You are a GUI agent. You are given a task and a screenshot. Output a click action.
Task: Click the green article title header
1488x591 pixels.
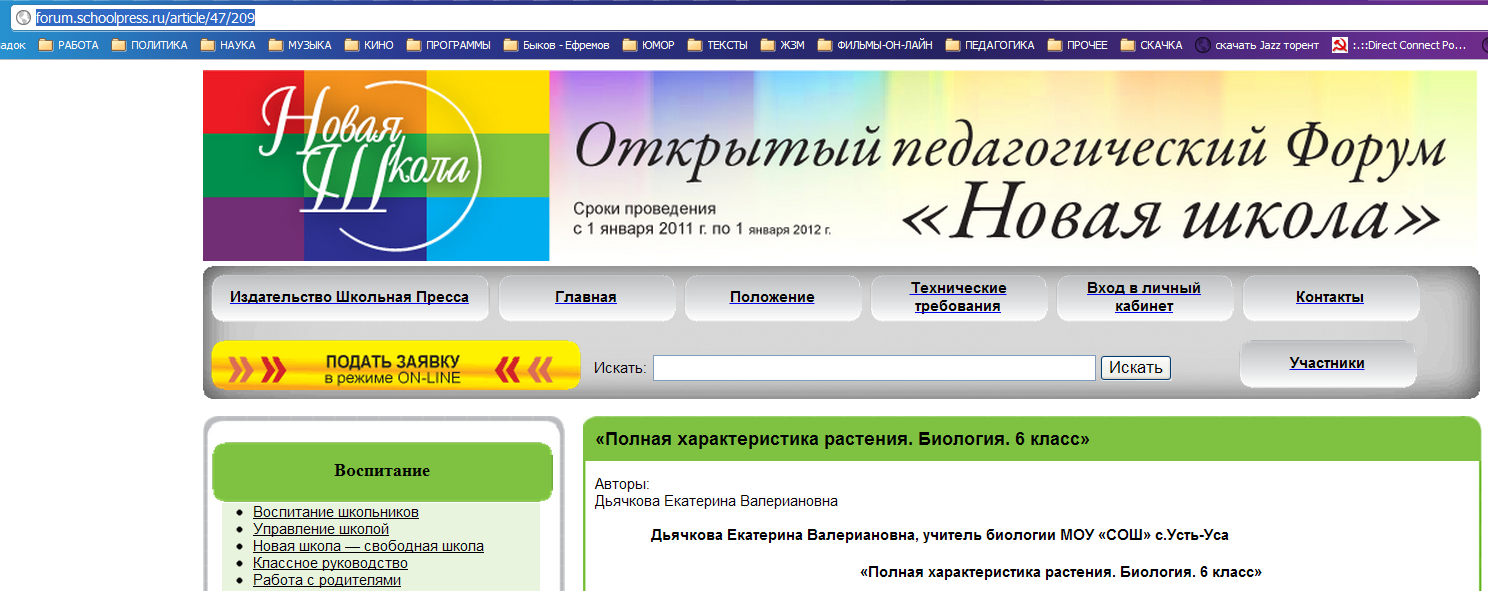pos(1031,439)
